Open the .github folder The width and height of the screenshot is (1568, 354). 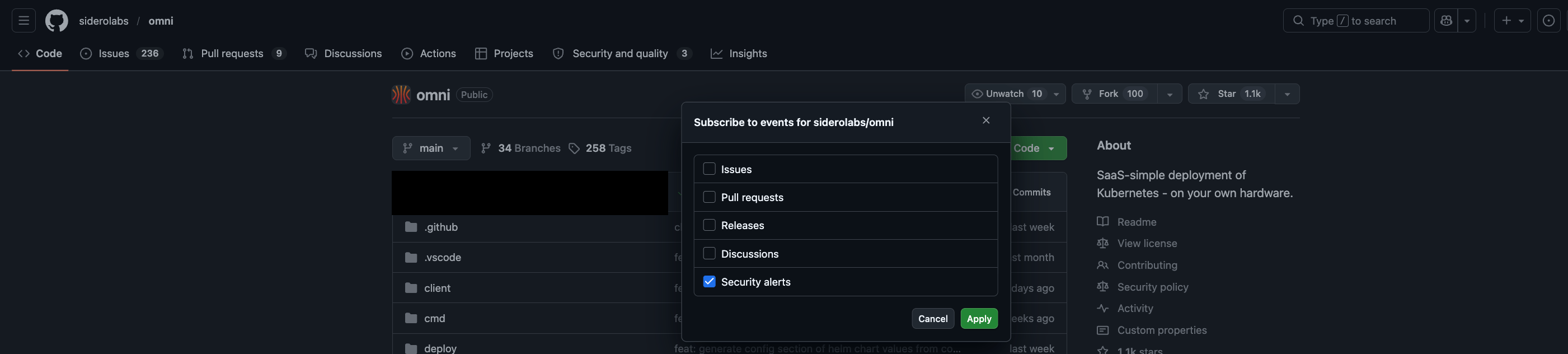click(441, 227)
